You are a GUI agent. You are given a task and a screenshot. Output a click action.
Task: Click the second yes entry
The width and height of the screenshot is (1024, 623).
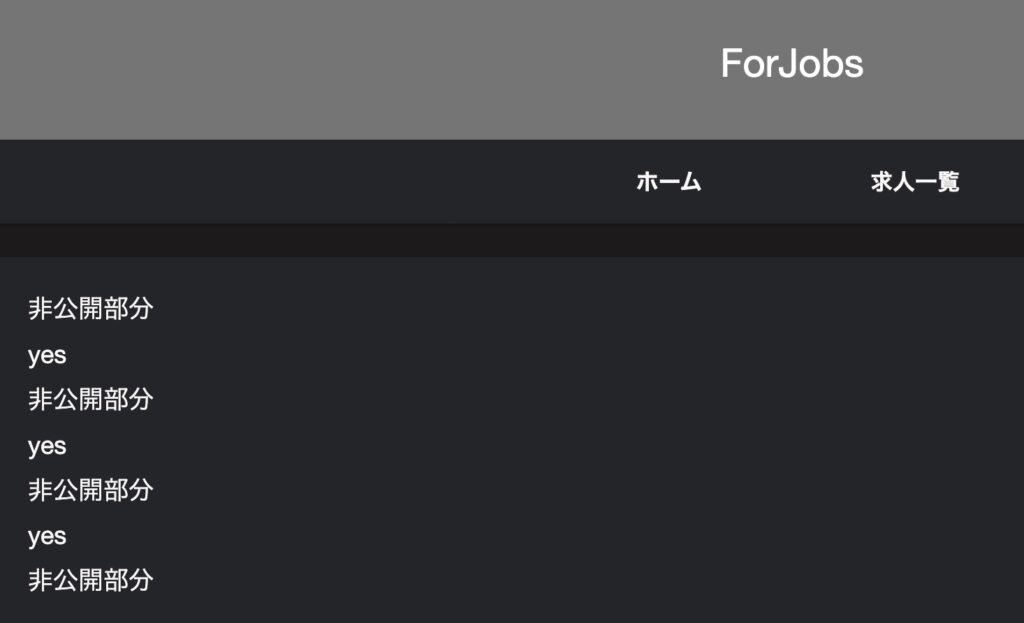(x=47, y=446)
